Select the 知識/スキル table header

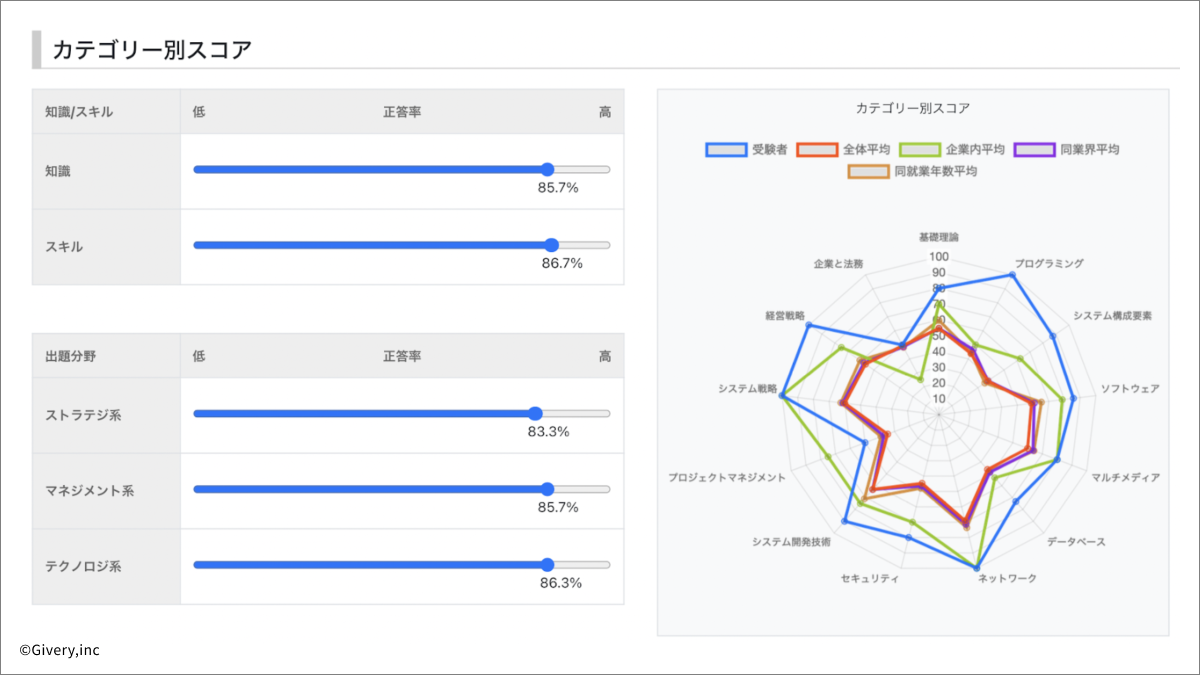coord(79,112)
